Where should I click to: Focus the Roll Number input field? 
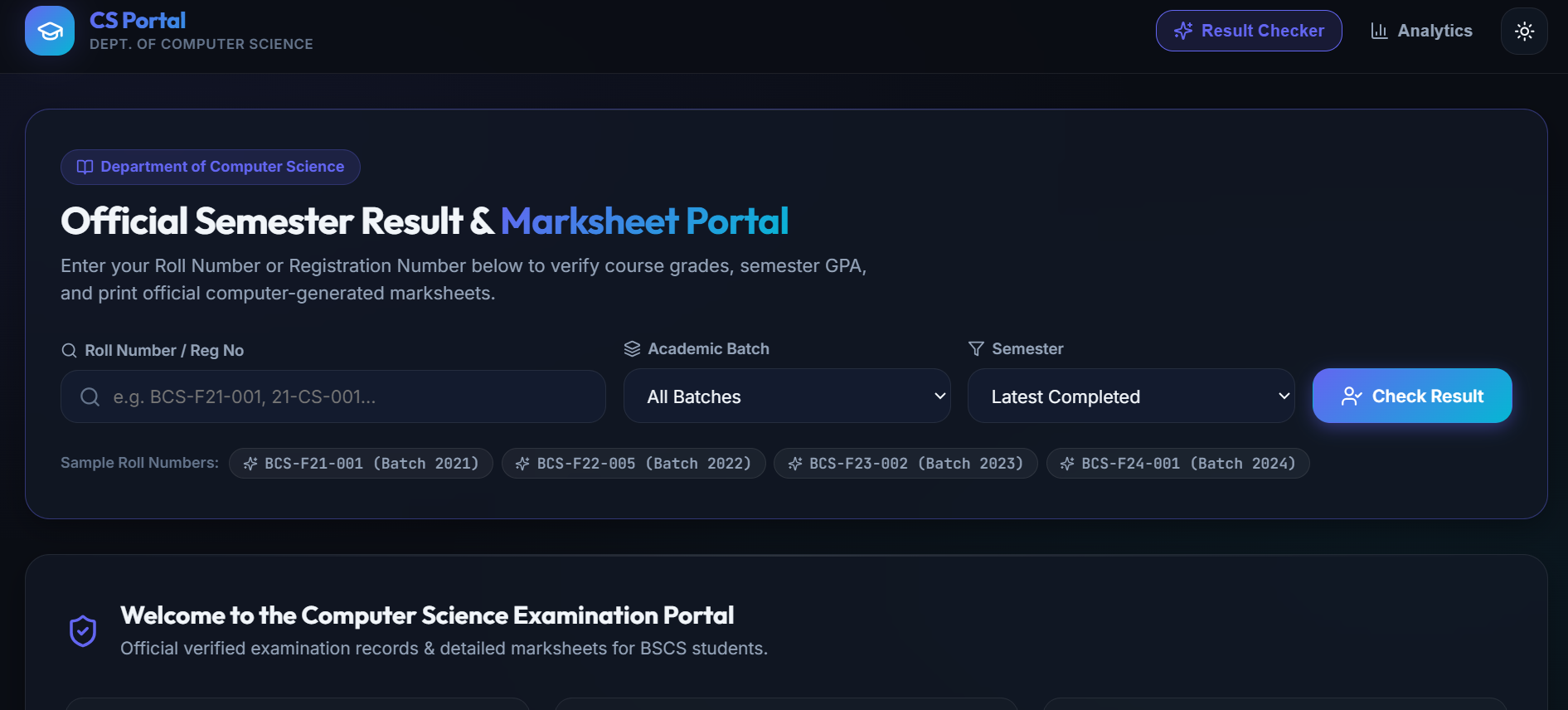pyautogui.click(x=333, y=396)
